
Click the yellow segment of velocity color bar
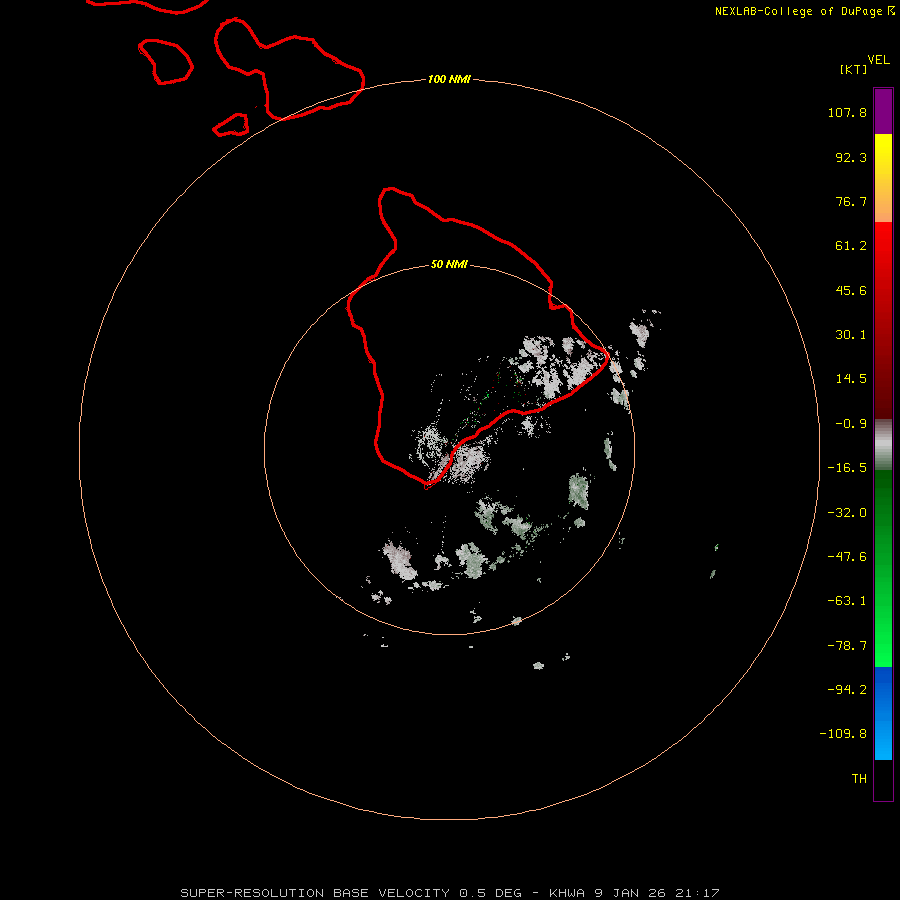(883, 178)
